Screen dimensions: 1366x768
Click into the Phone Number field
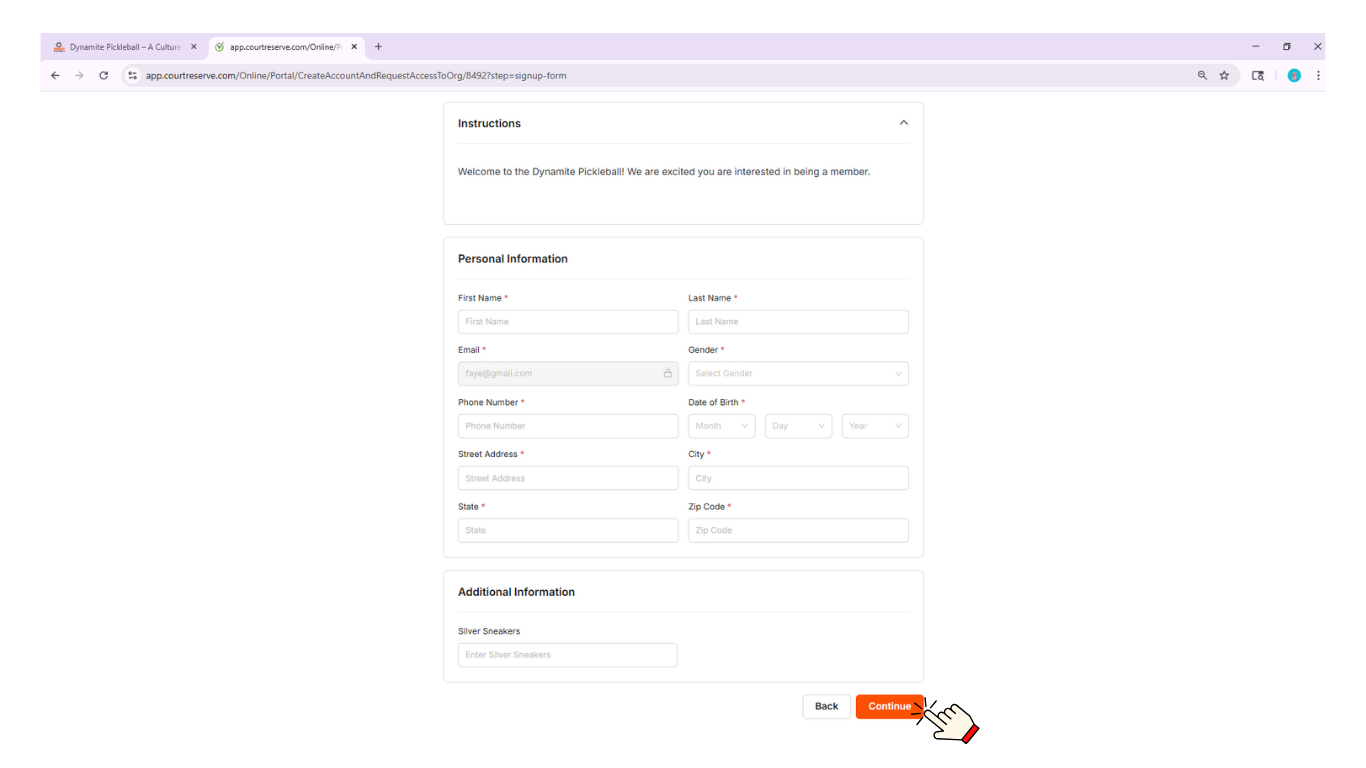[568, 426]
